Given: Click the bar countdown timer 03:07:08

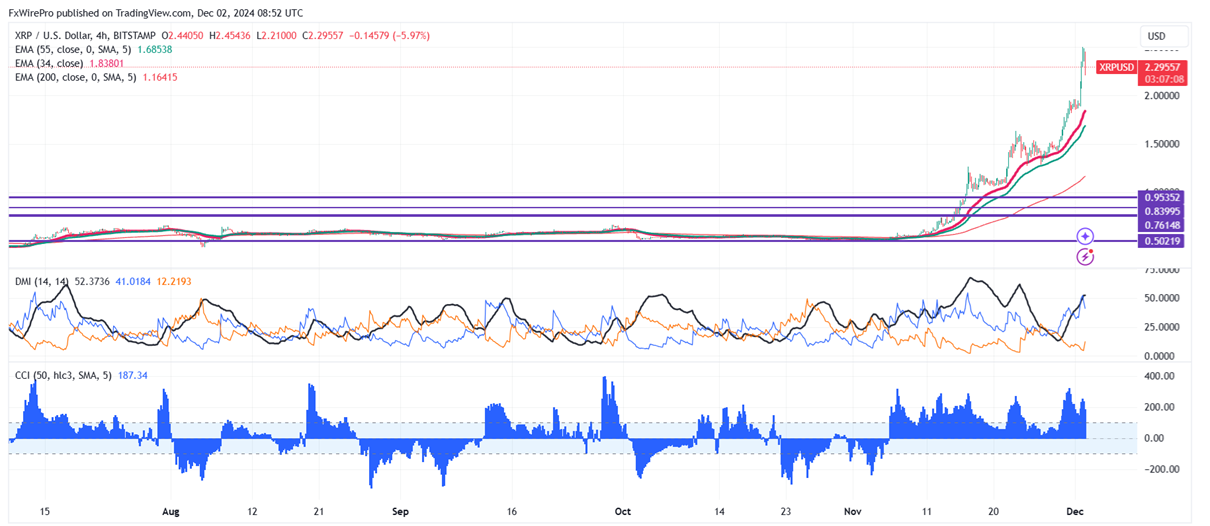Looking at the screenshot, I should tap(1162, 80).
